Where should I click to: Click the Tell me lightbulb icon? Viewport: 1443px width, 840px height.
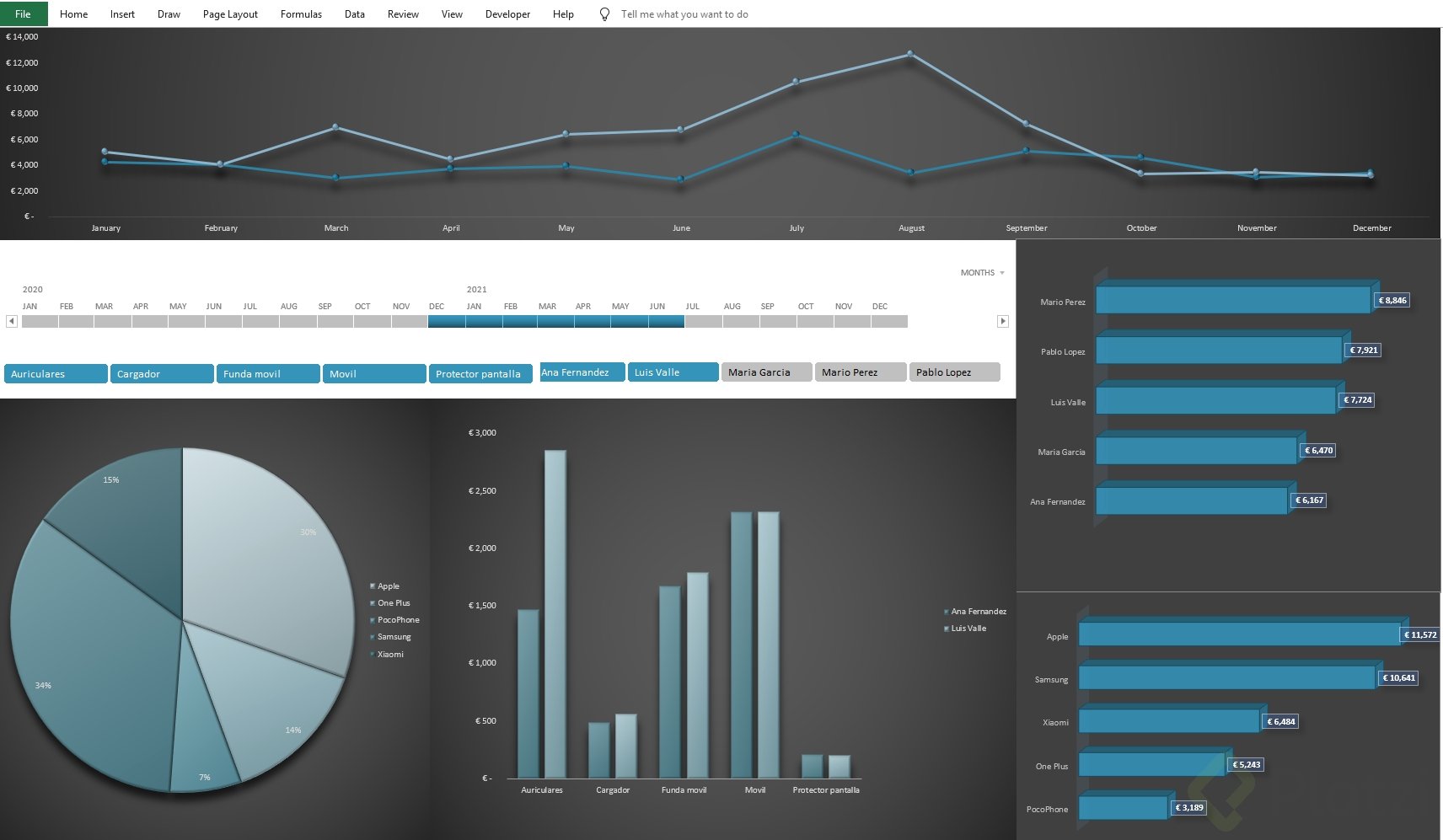tap(604, 14)
